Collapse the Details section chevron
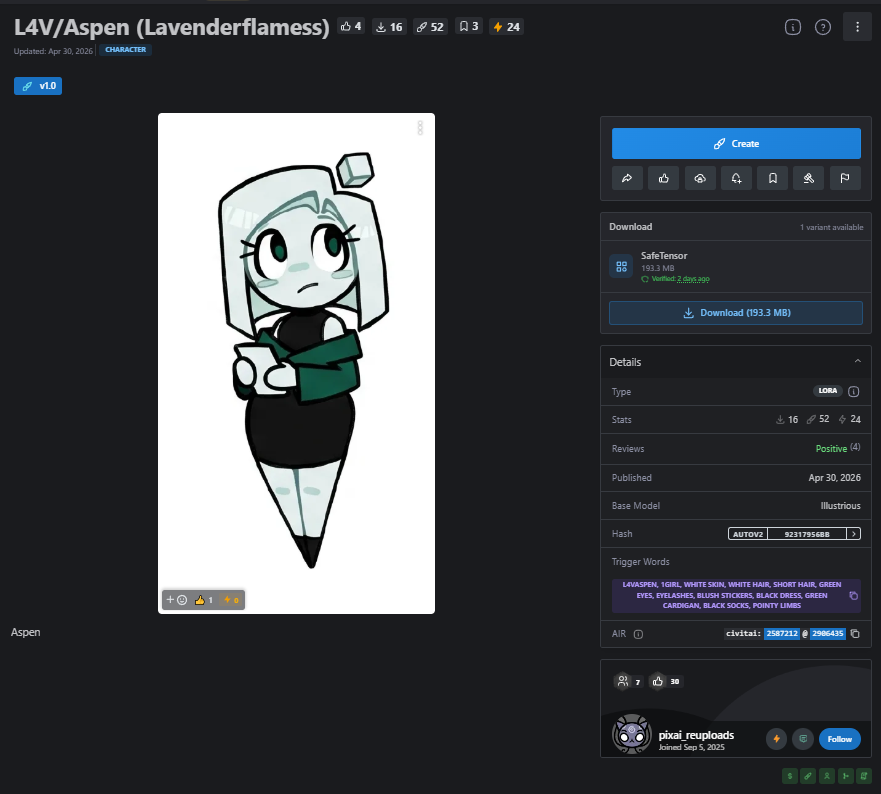 857,361
